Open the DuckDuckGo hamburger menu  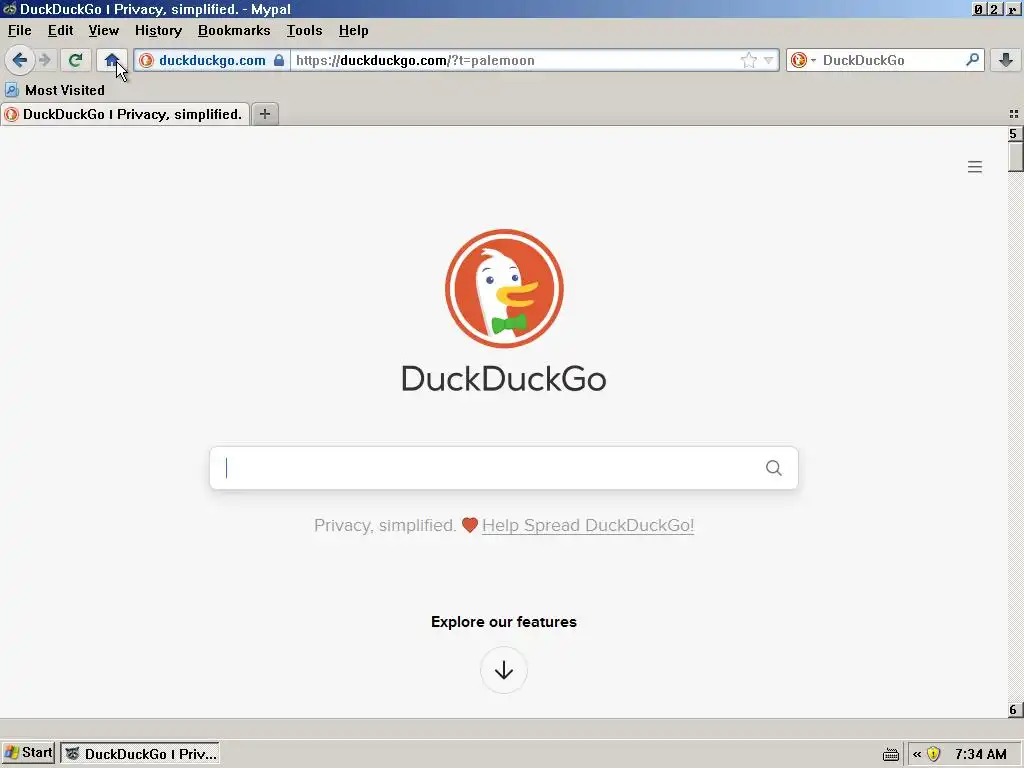(x=975, y=167)
